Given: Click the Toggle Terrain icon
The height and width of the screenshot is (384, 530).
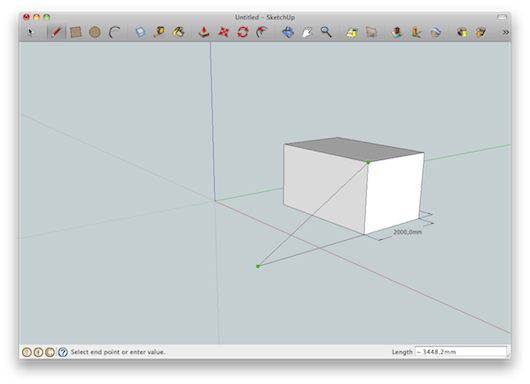Looking at the screenshot, I should point(371,32).
